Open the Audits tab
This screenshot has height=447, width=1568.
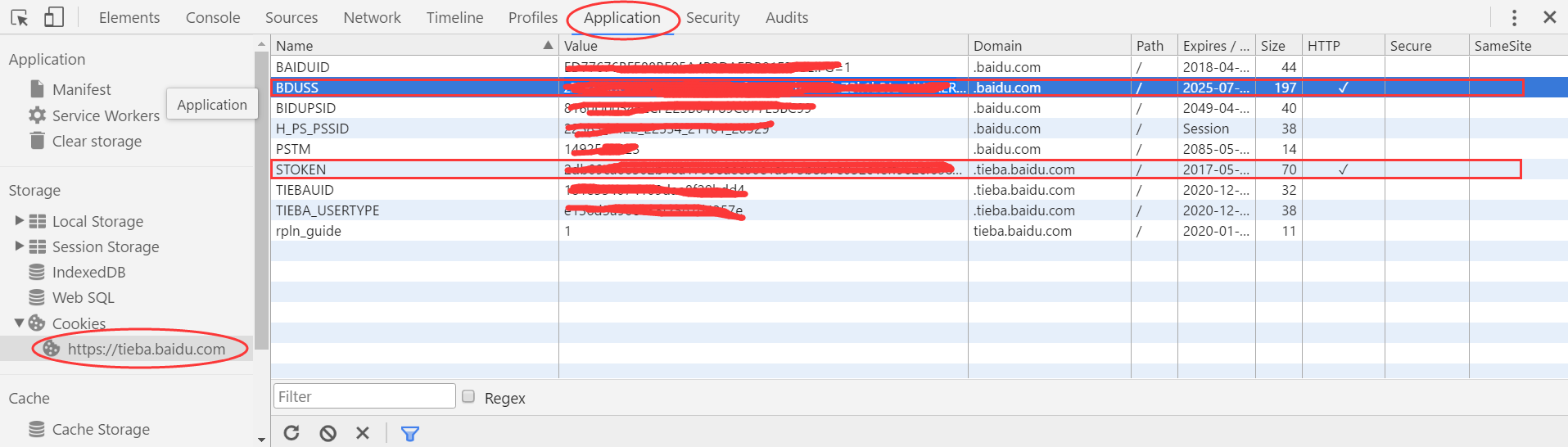click(787, 17)
